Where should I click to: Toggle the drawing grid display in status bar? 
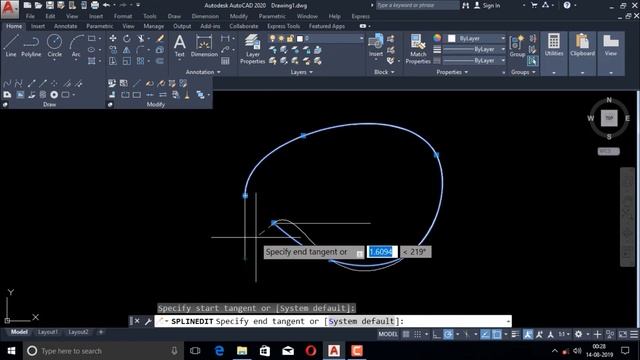click(x=406, y=334)
